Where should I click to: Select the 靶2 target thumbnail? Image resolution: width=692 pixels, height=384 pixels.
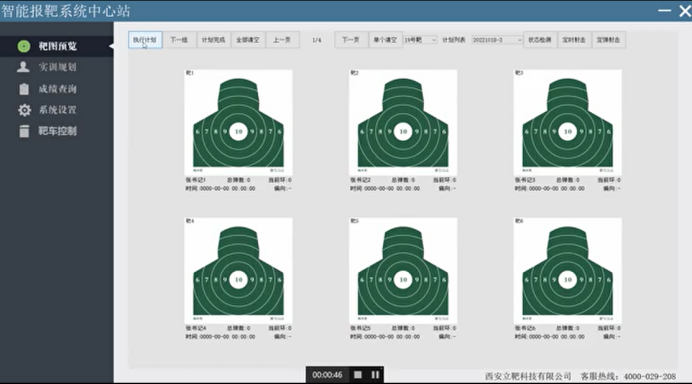click(x=403, y=122)
